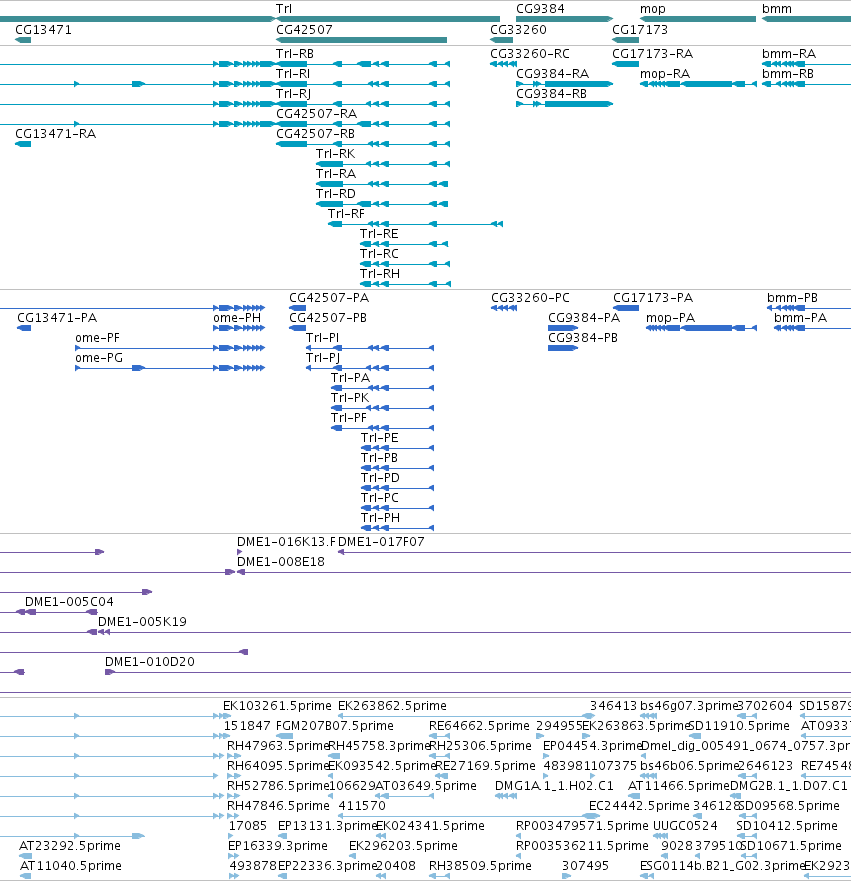Select the EK263862.5prime EST label

[x=392, y=706]
